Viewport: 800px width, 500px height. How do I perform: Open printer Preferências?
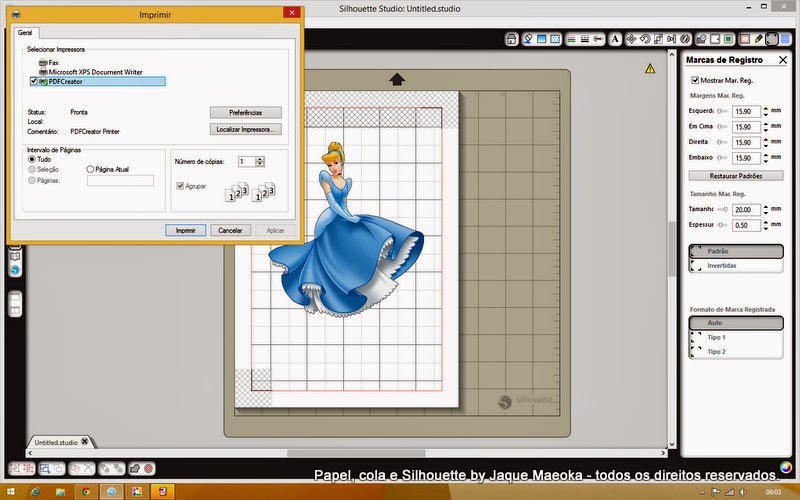245,112
